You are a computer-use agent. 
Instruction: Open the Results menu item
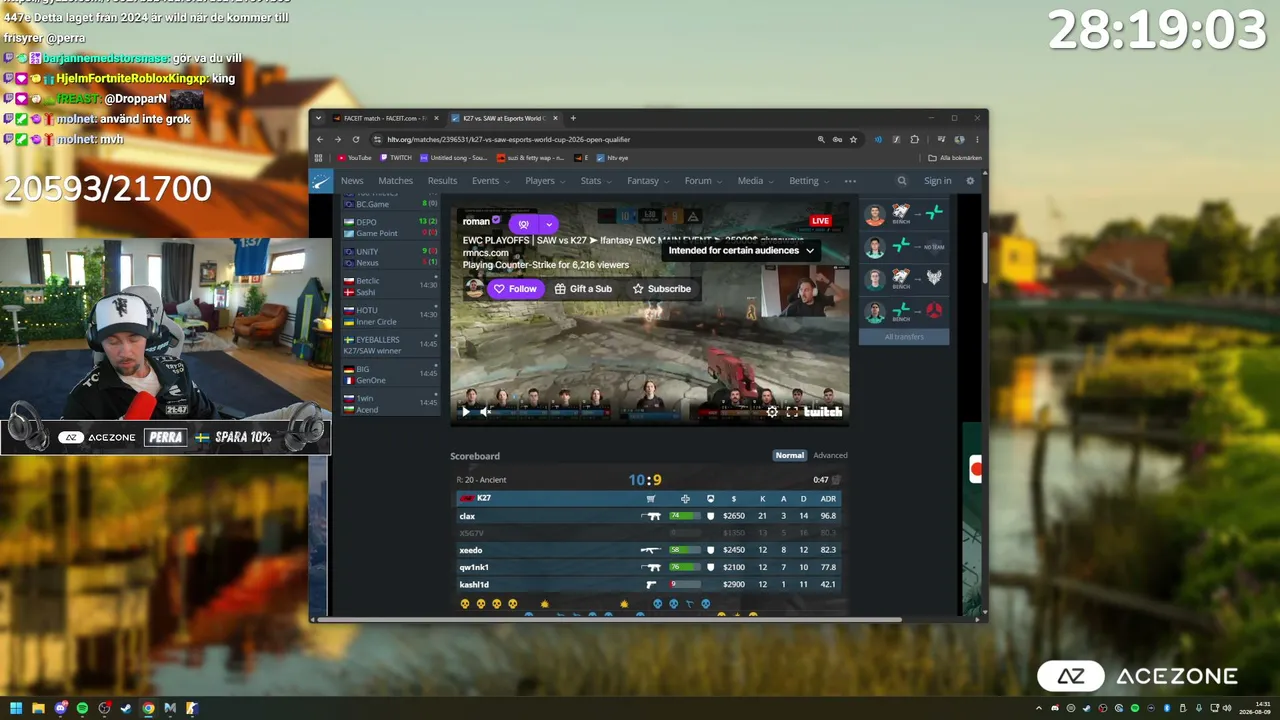pyautogui.click(x=442, y=181)
